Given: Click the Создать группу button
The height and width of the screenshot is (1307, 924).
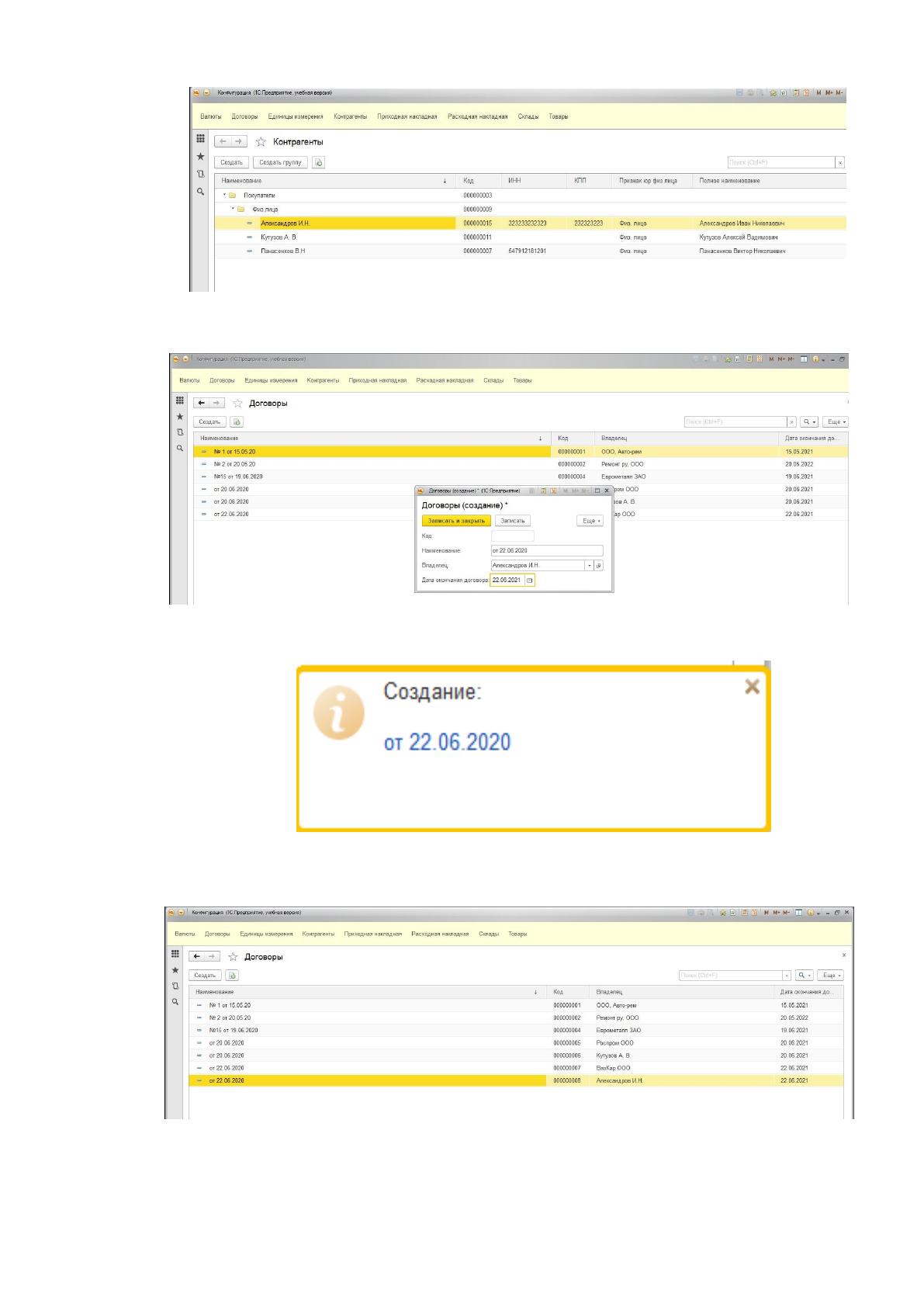Looking at the screenshot, I should (280, 162).
